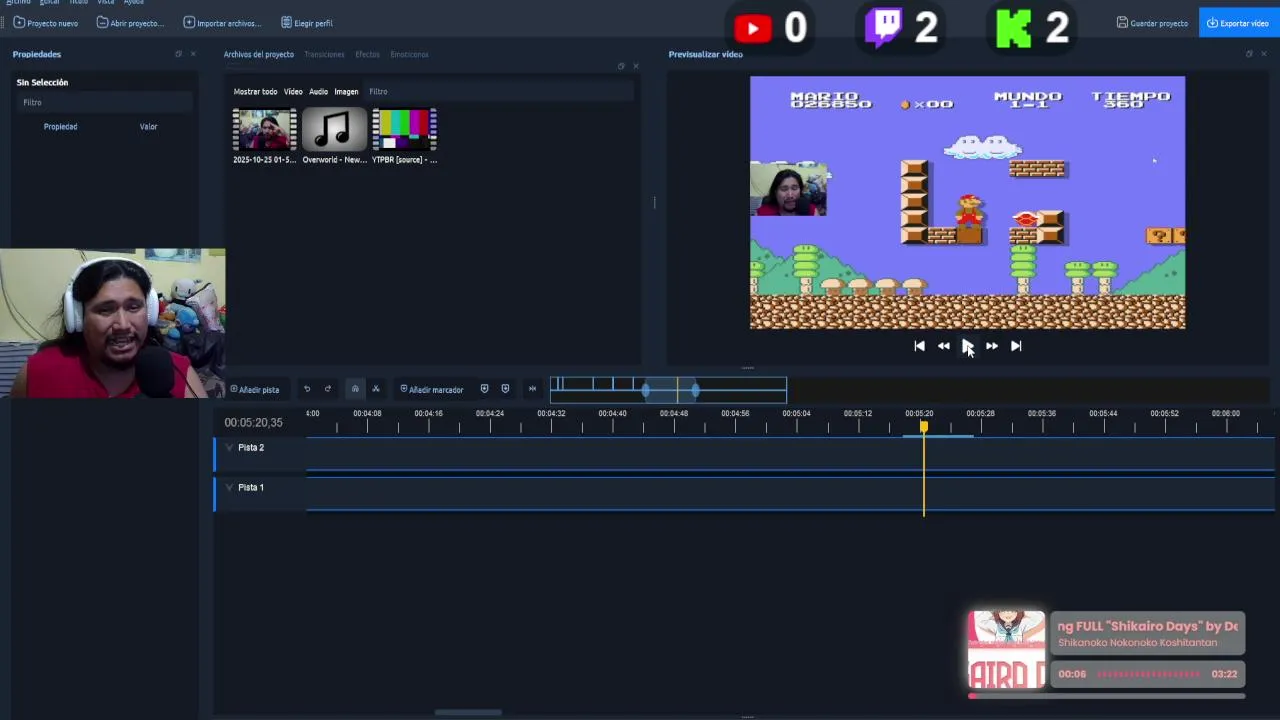Click the play button under preview

(967, 346)
